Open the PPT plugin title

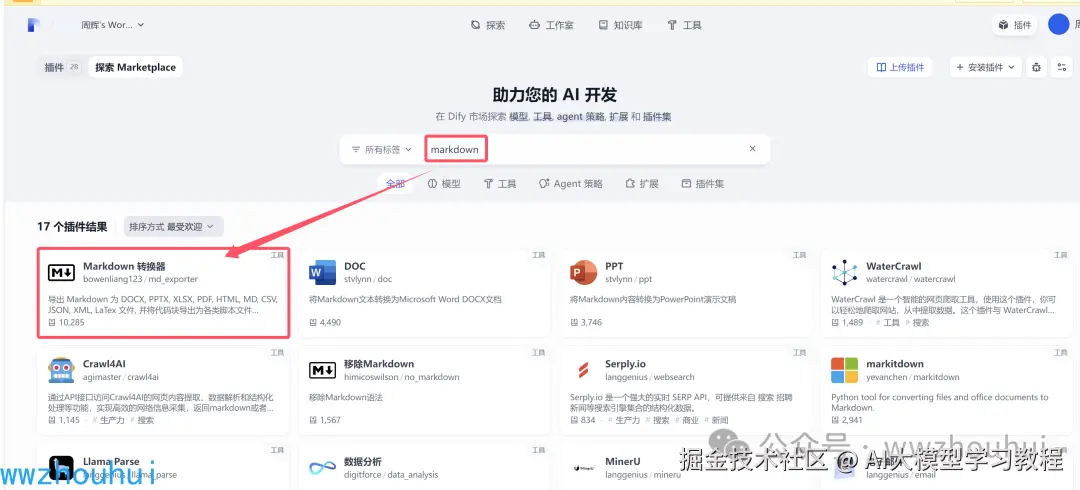point(614,267)
